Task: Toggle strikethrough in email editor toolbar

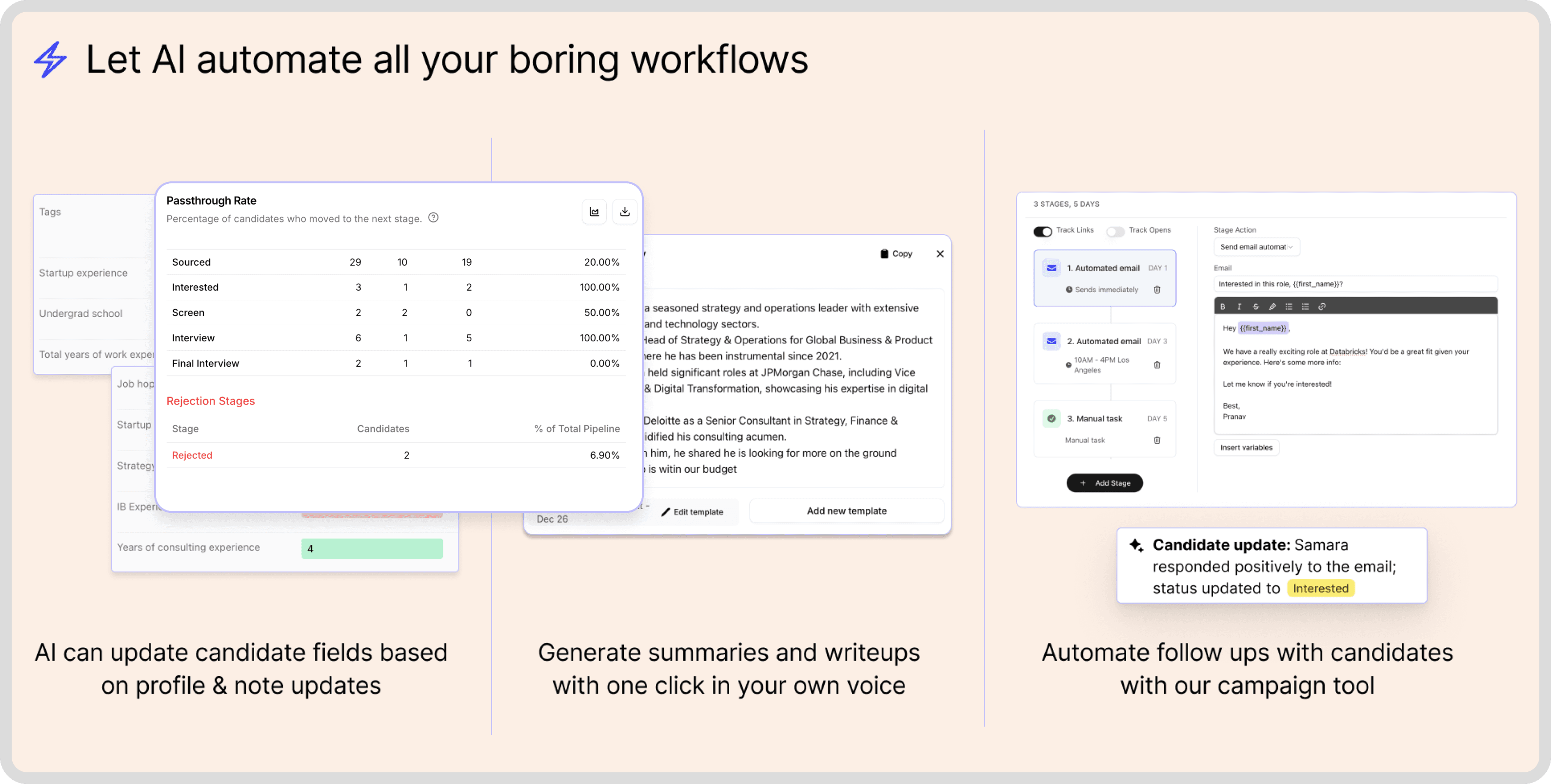Action: coord(1255,306)
